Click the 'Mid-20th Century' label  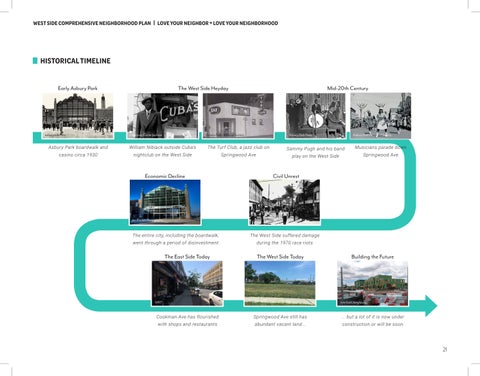point(348,88)
